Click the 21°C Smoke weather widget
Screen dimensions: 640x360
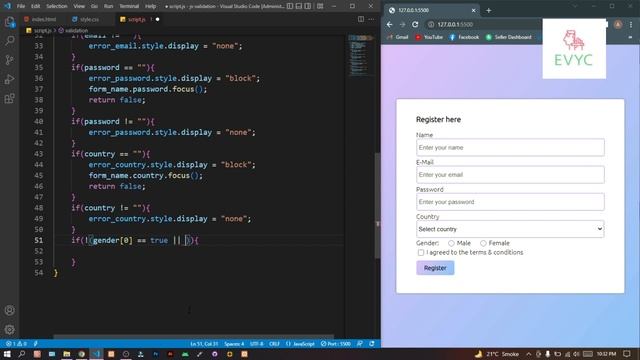pyautogui.click(x=497, y=354)
